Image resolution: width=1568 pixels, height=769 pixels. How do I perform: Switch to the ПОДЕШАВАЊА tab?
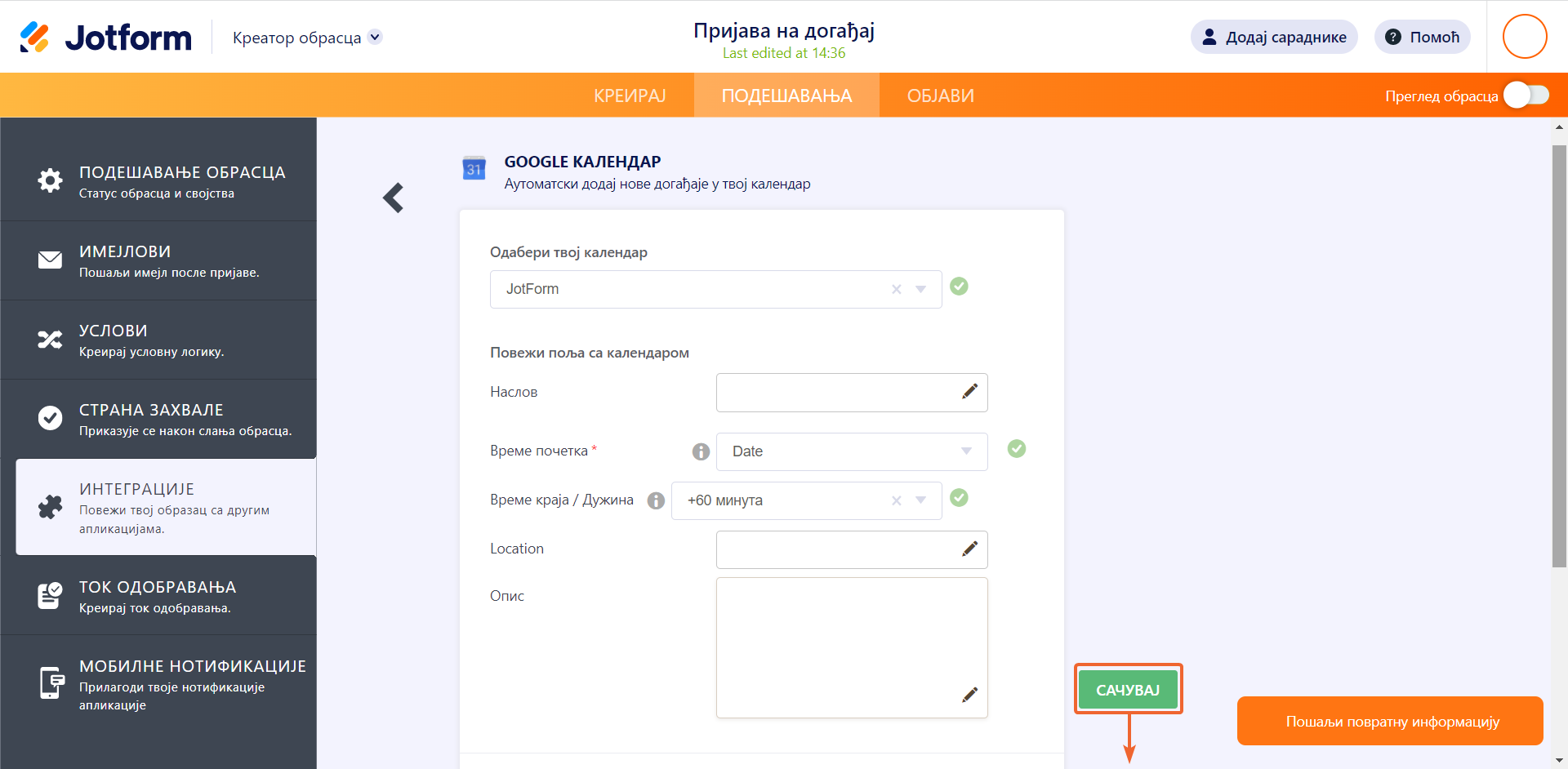(x=786, y=96)
